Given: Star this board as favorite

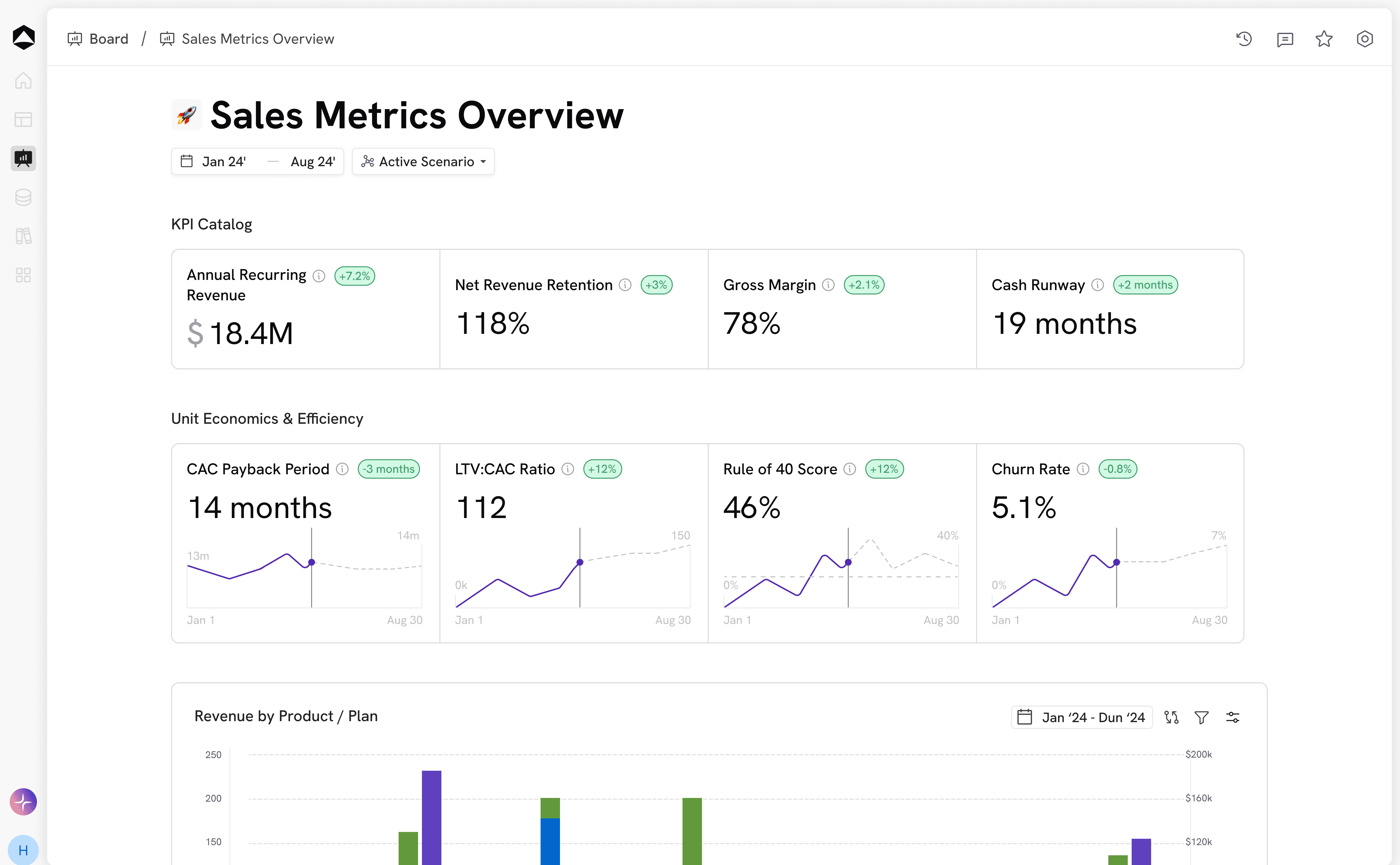Looking at the screenshot, I should coord(1324,39).
